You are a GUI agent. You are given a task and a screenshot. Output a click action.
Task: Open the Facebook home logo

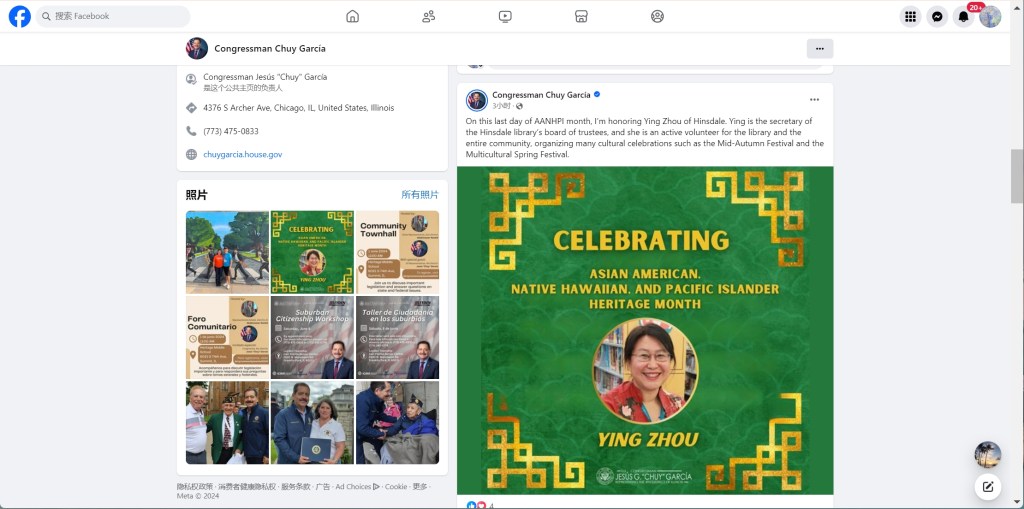[x=20, y=16]
